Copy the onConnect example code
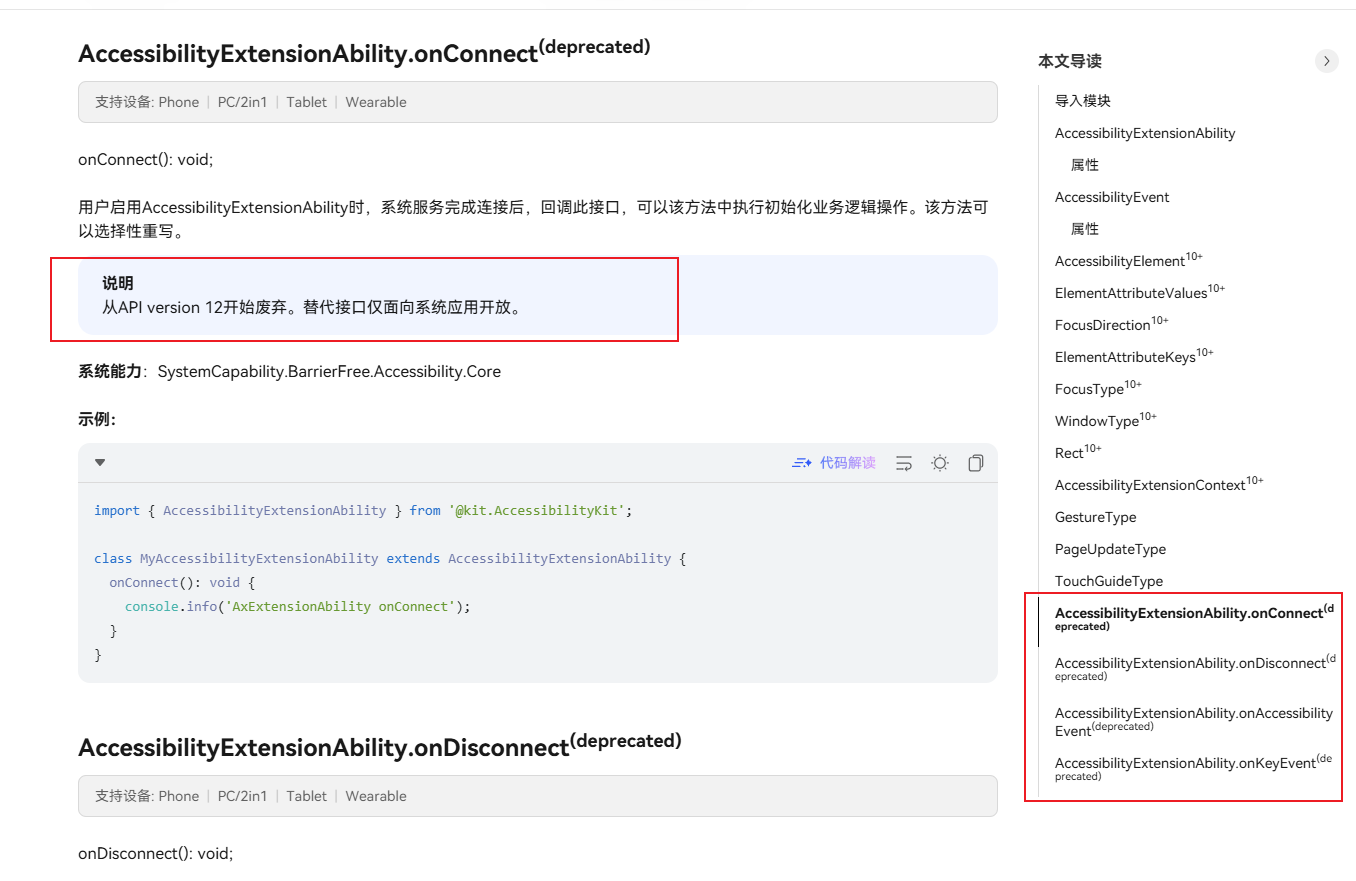The height and width of the screenshot is (881, 1356). tap(976, 463)
